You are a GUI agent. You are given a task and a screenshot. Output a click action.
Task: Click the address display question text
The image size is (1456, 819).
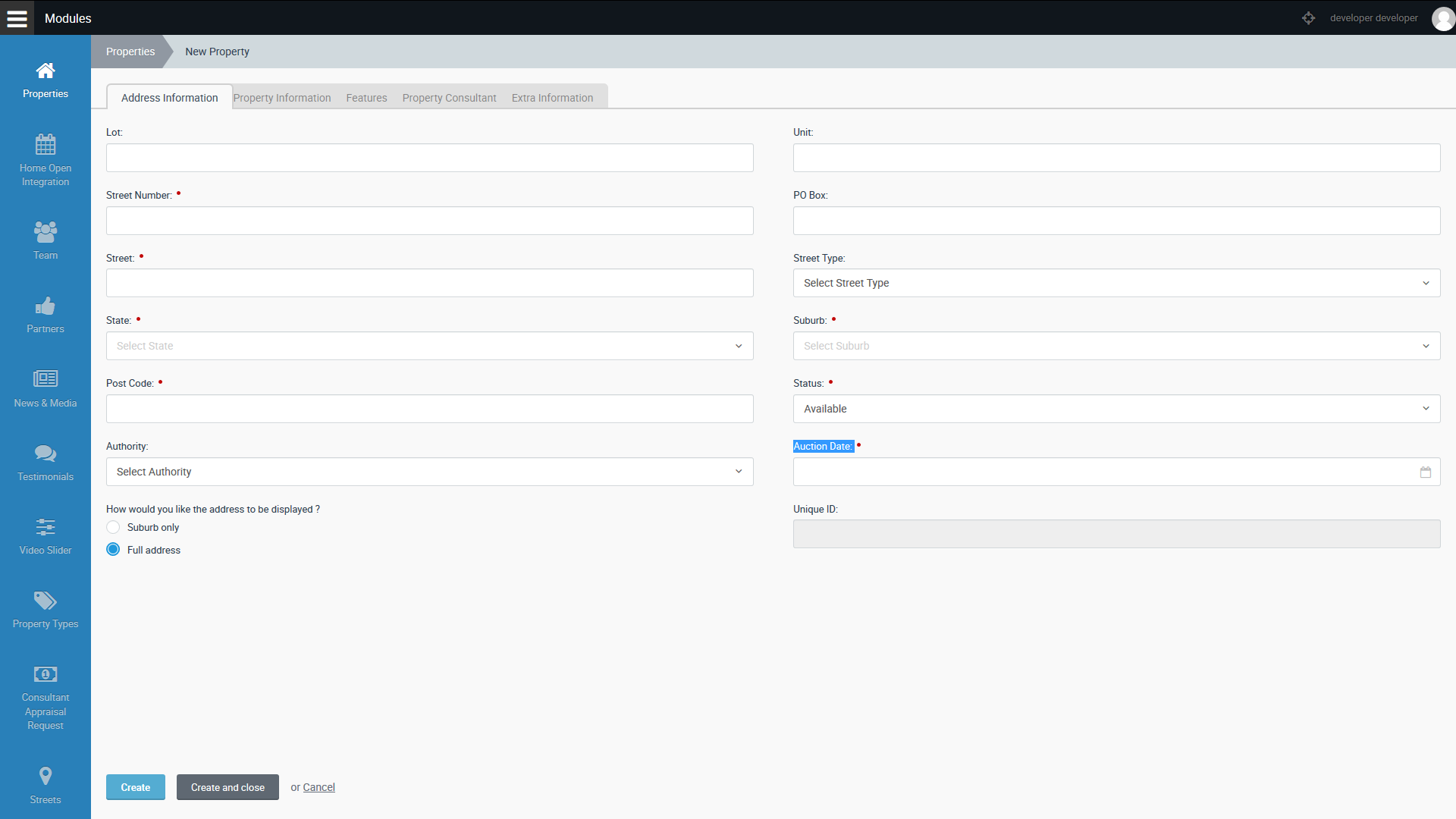[213, 509]
